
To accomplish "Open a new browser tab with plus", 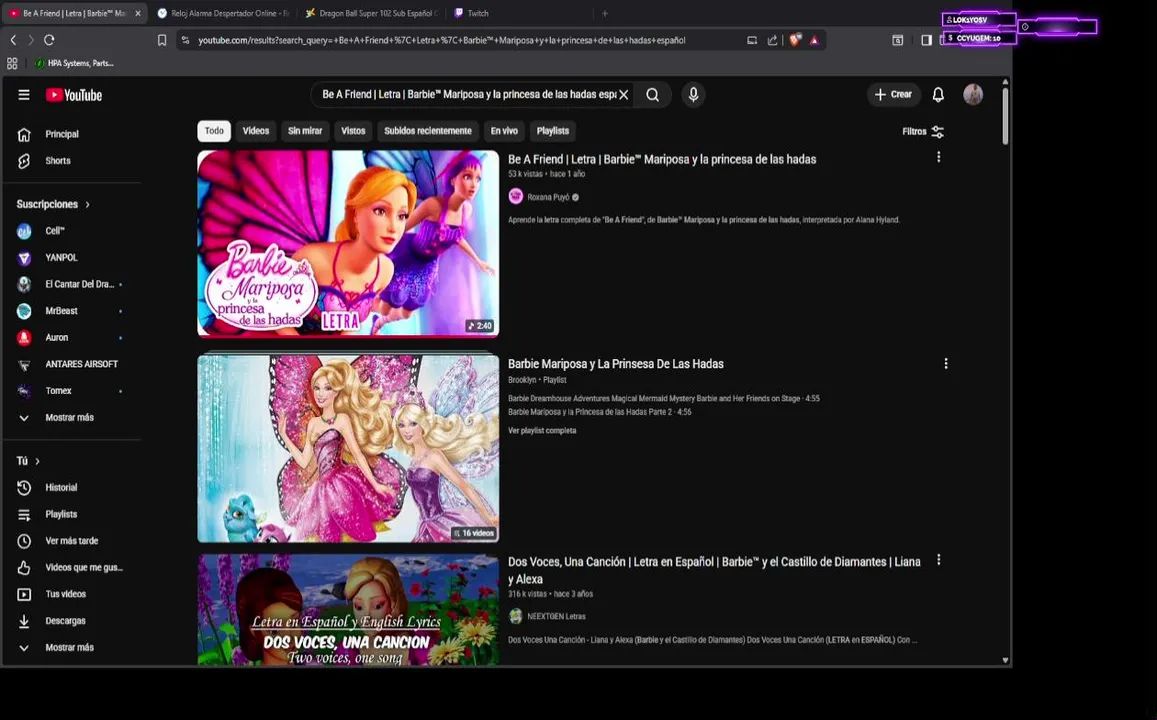I will (605, 13).
